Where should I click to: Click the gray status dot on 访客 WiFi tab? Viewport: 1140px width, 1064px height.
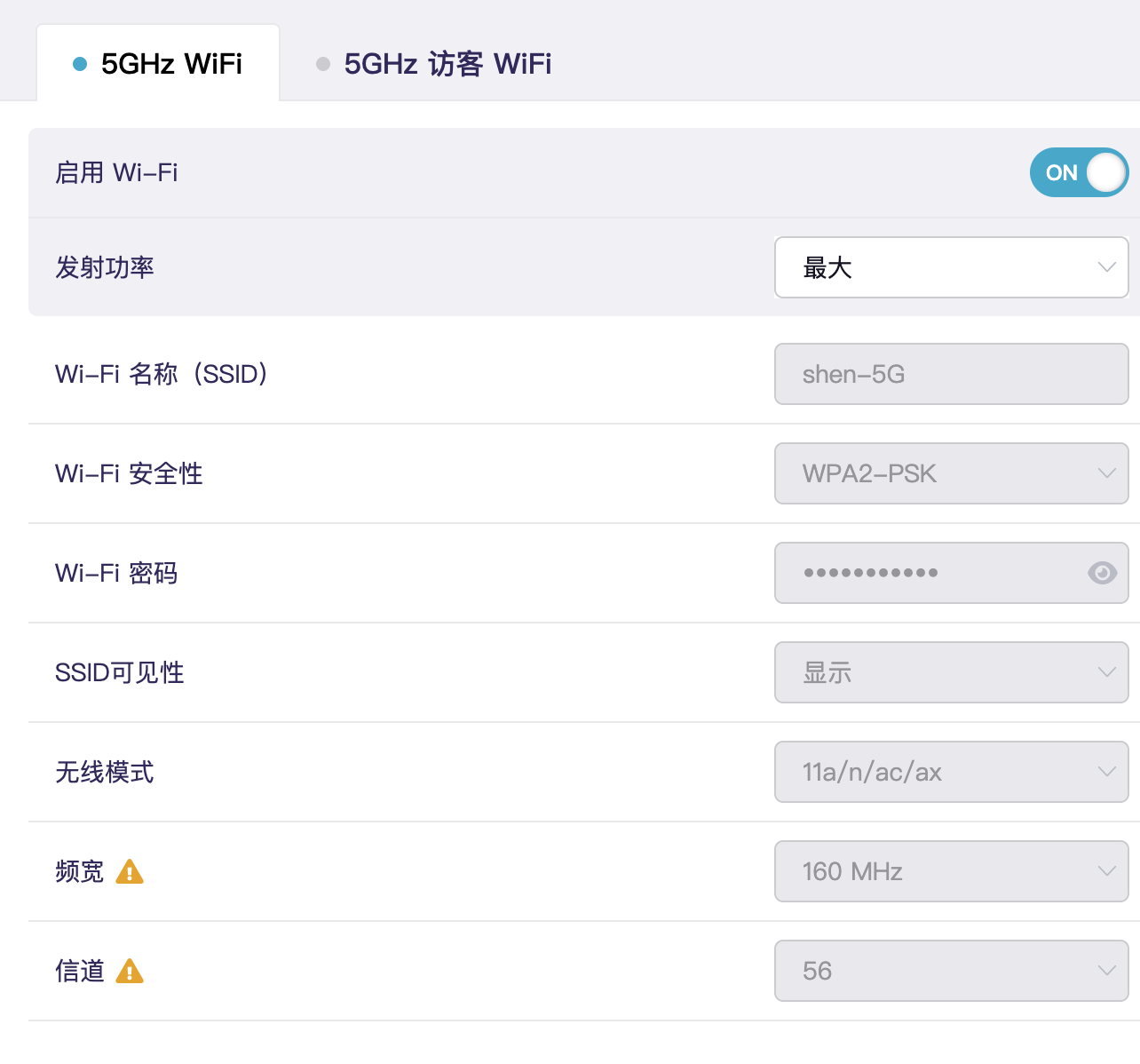(x=323, y=64)
